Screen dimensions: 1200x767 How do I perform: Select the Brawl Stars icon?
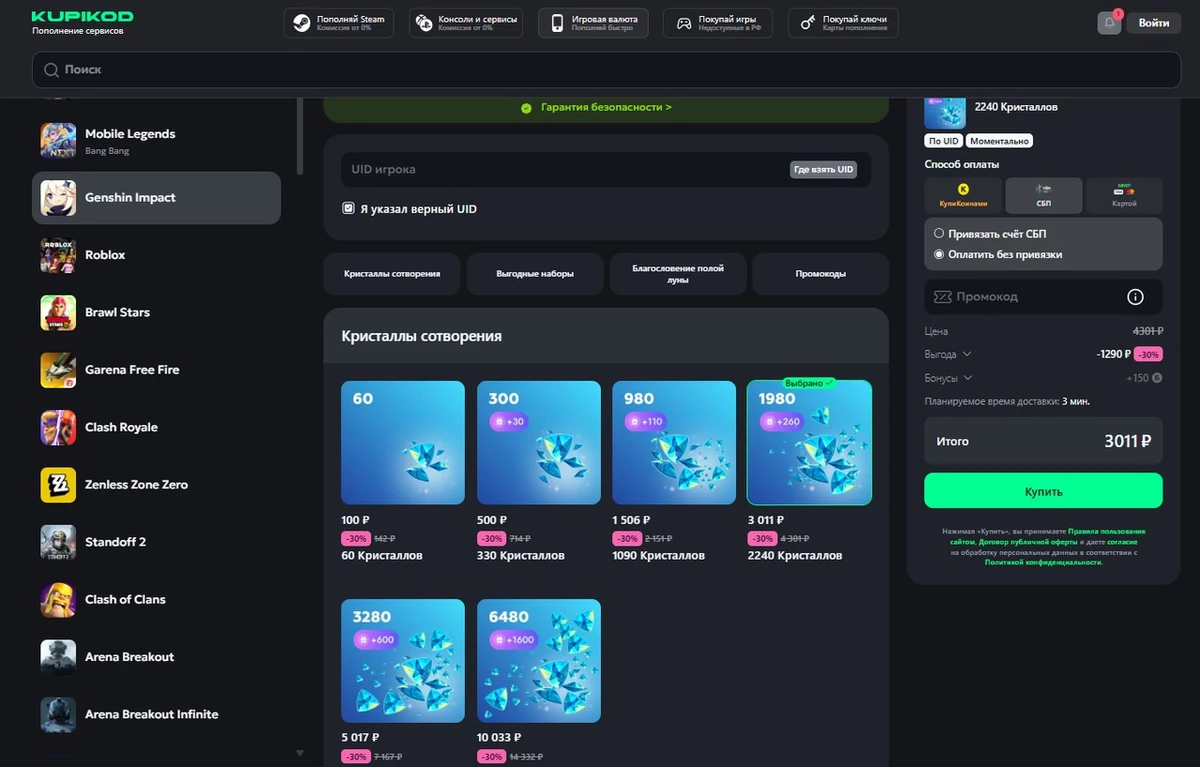58,312
